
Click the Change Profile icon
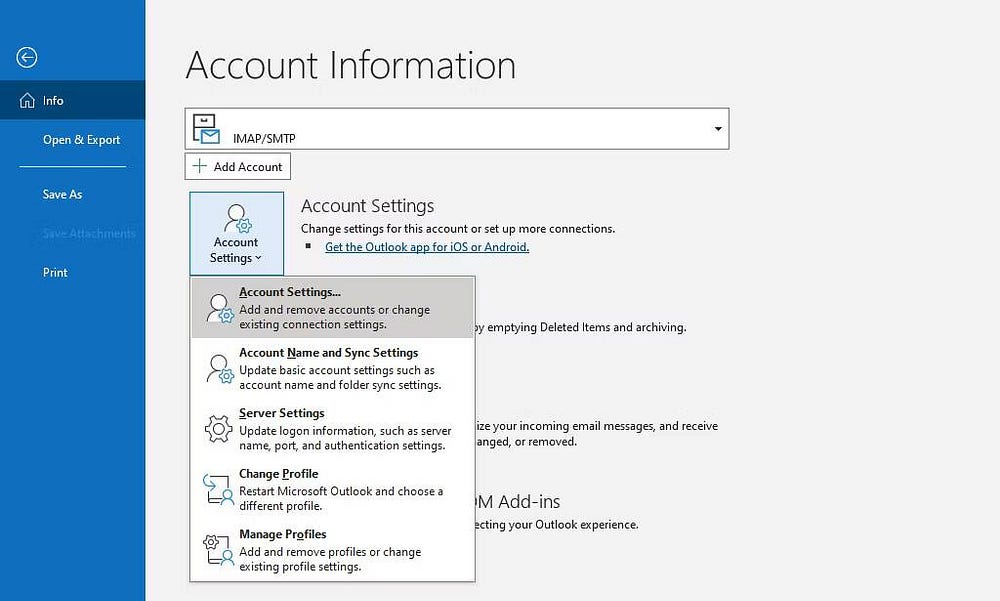click(x=218, y=489)
